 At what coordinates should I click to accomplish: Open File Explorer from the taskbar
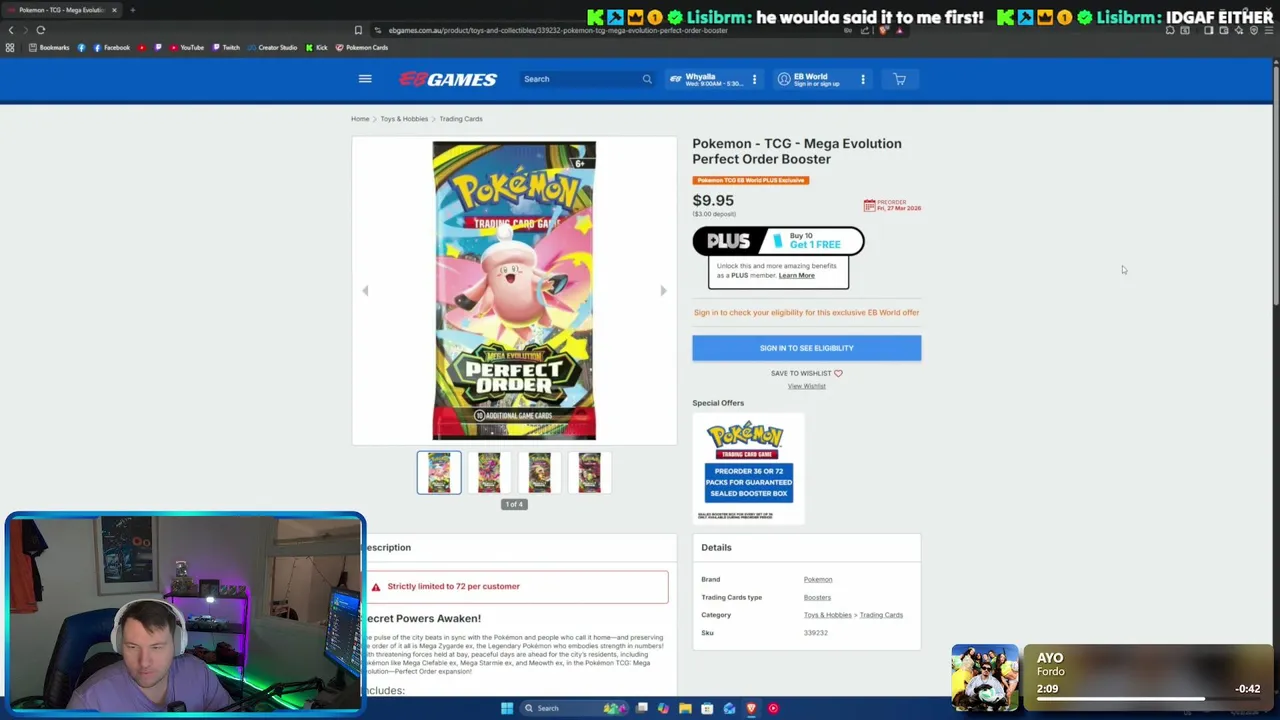point(685,708)
